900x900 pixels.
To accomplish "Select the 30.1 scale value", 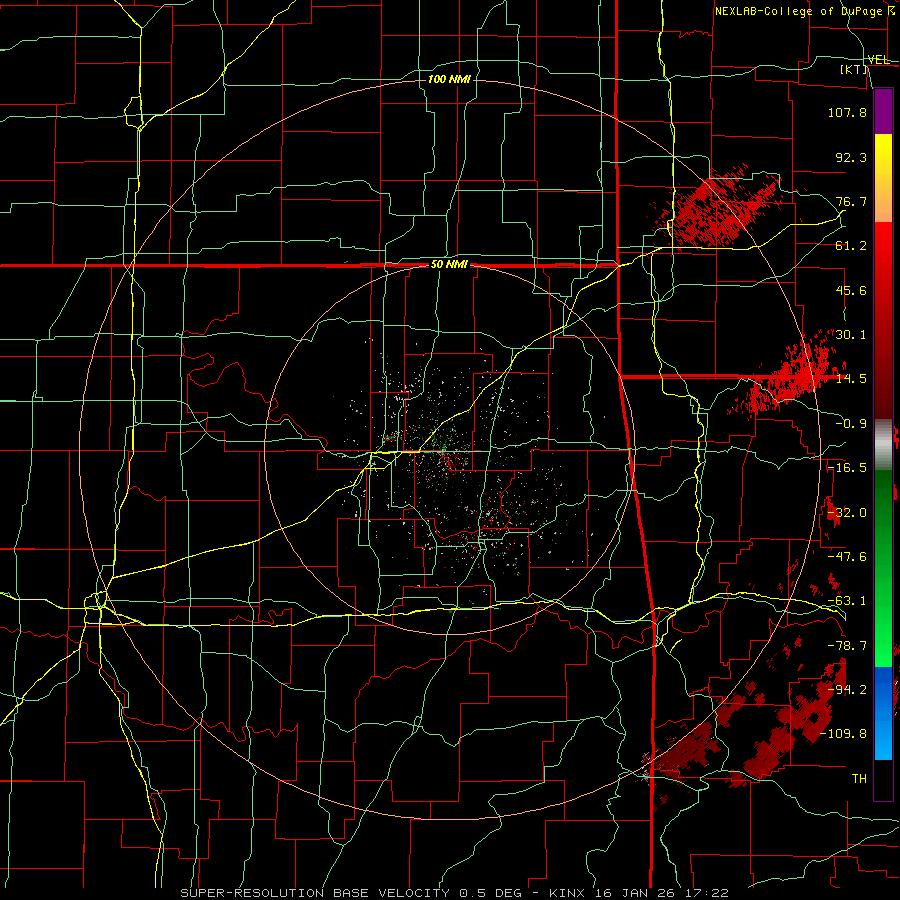I will 851,335.
